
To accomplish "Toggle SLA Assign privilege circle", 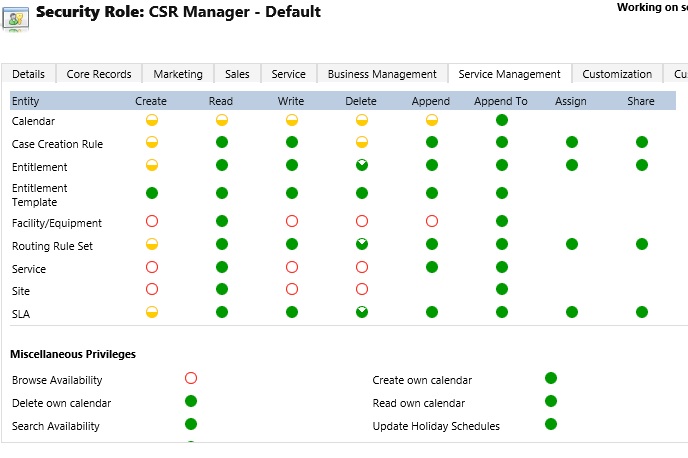I will click(x=572, y=312).
